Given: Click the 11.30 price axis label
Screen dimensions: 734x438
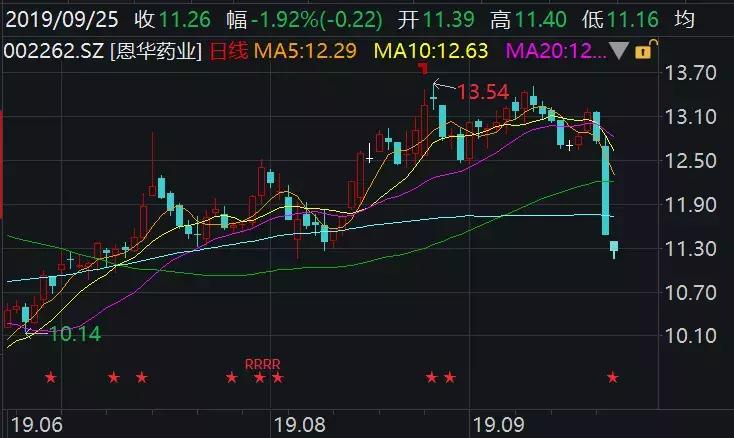Looking at the screenshot, I should click(x=690, y=248).
